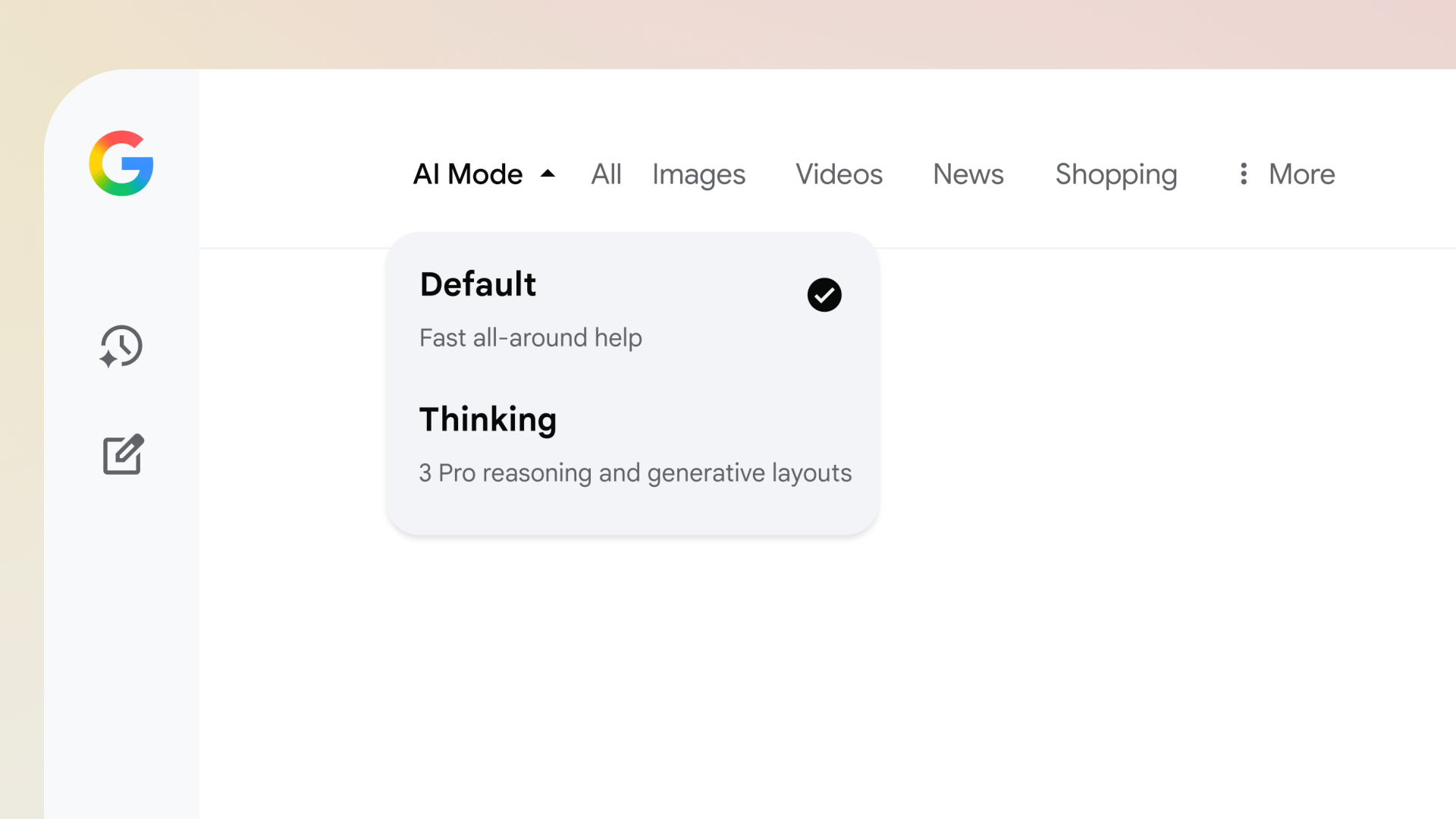The height and width of the screenshot is (819, 1456).
Task: Go to the News section
Action: [968, 174]
